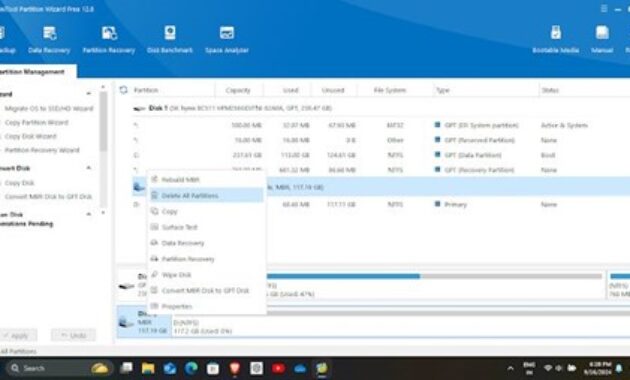Sort by Capacity column header

(x=238, y=90)
